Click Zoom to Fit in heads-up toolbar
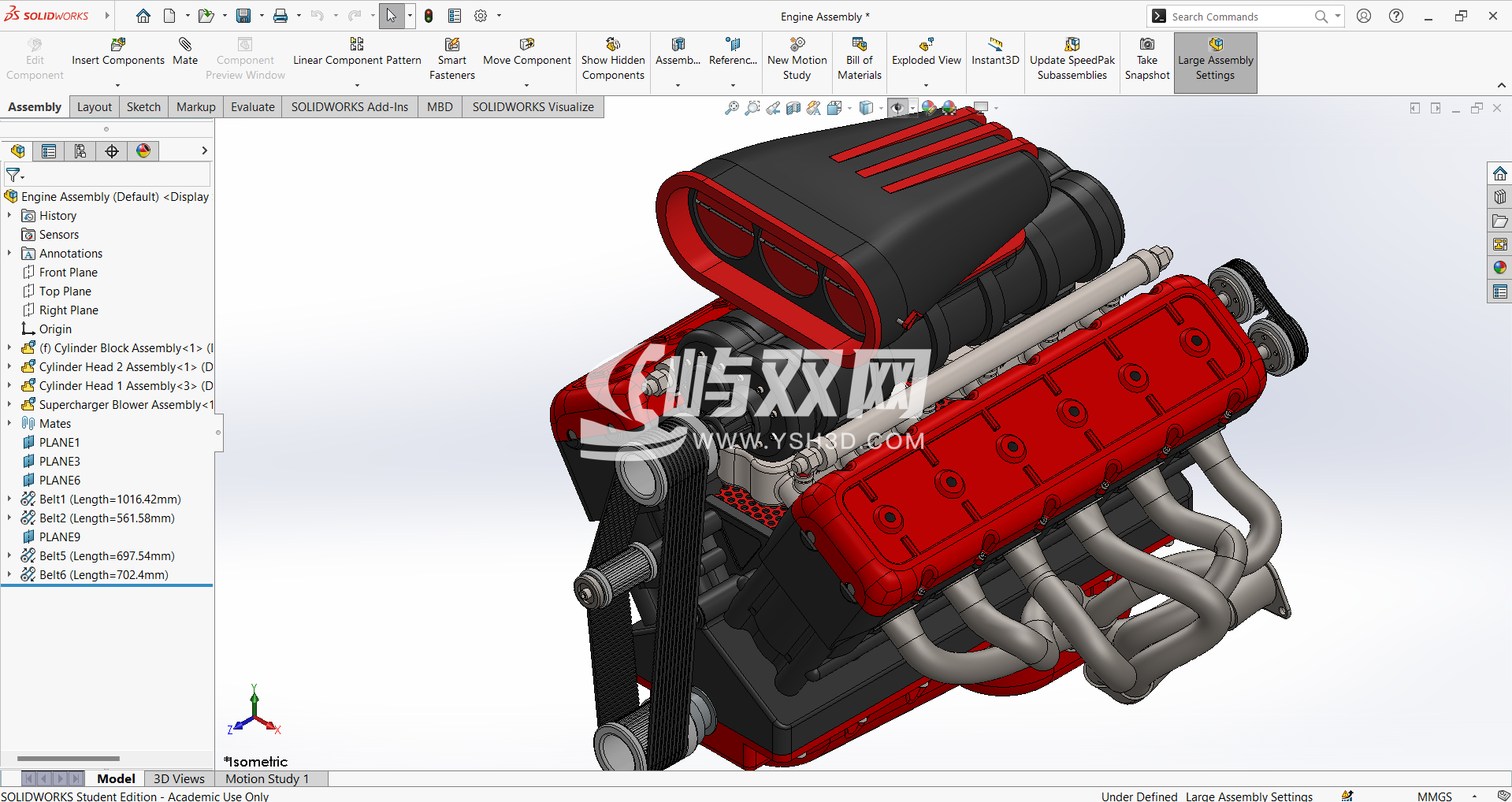The height and width of the screenshot is (802, 1512). pyautogui.click(x=732, y=108)
